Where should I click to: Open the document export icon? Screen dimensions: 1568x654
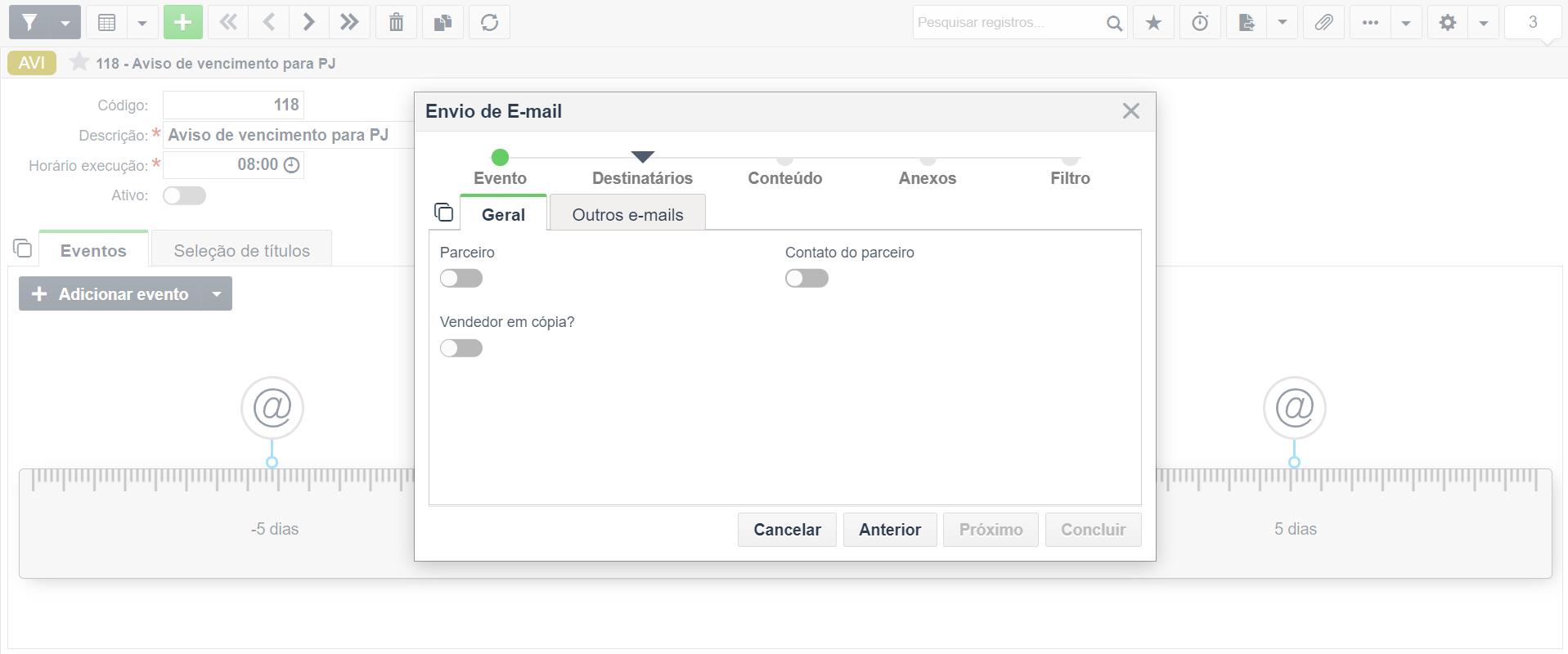1247,22
